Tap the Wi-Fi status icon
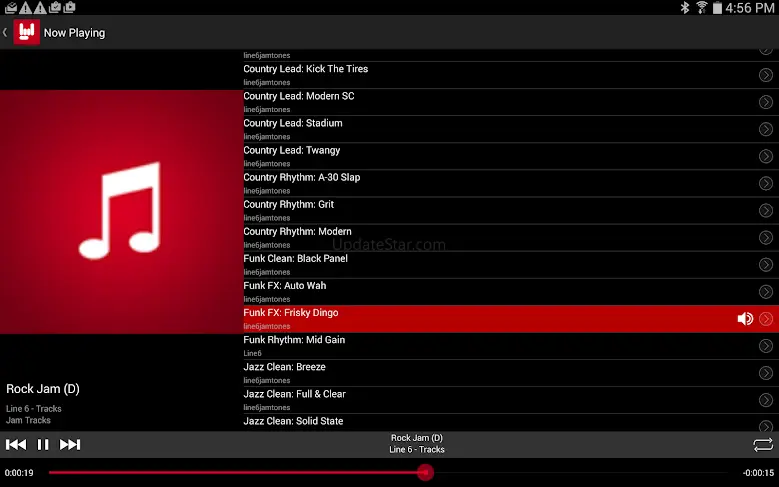The width and height of the screenshot is (779, 487). pos(701,7)
